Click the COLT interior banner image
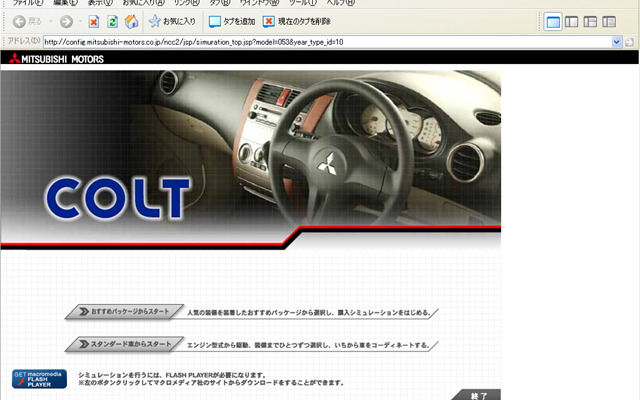This screenshot has width=640, height=400. [251, 159]
